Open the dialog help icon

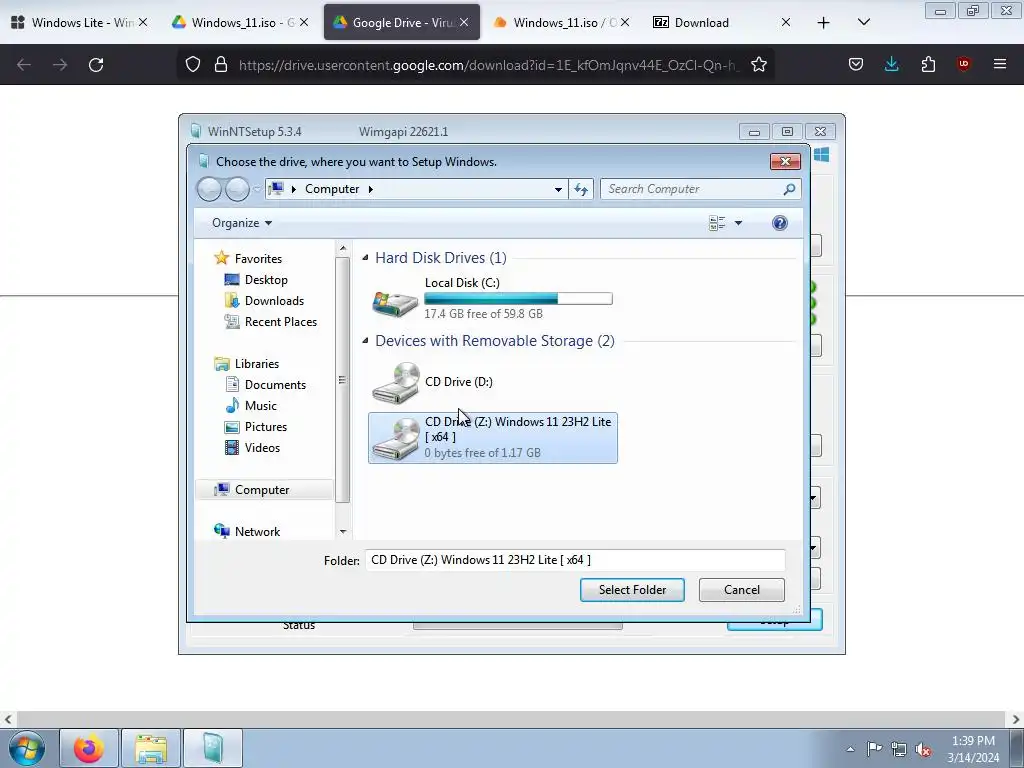779,223
